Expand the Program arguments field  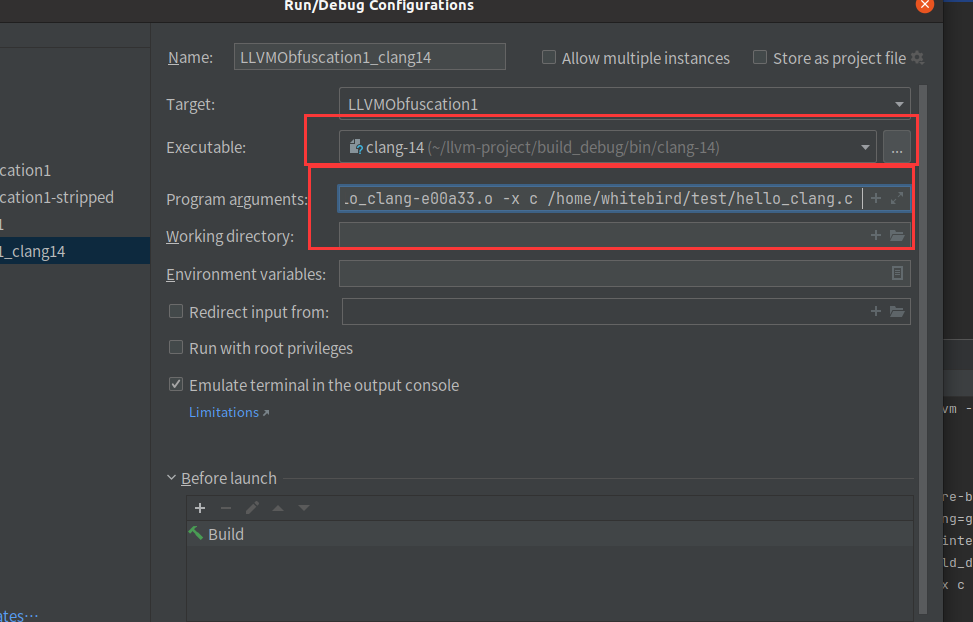897,199
